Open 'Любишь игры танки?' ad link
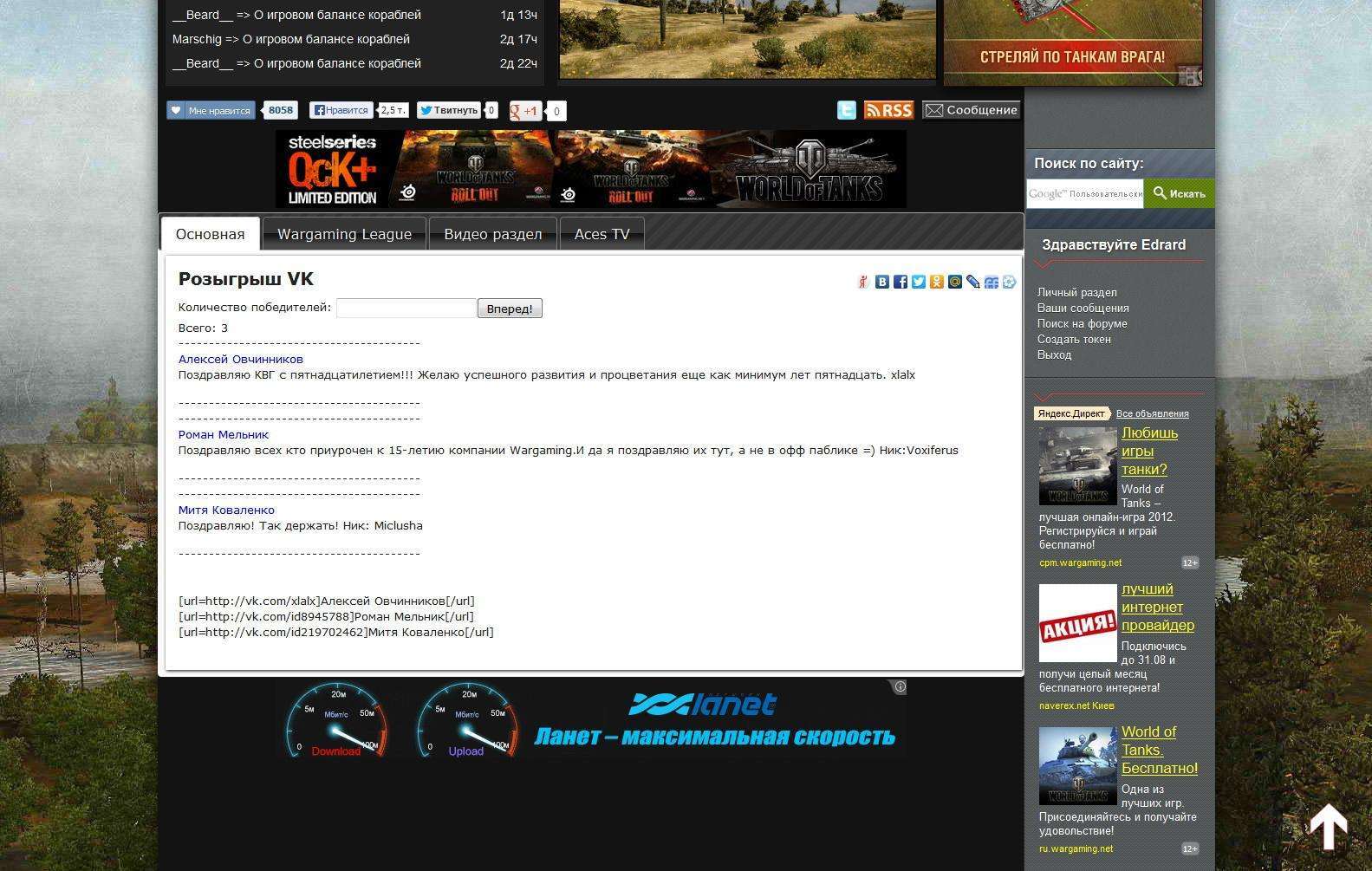 pyautogui.click(x=1149, y=451)
